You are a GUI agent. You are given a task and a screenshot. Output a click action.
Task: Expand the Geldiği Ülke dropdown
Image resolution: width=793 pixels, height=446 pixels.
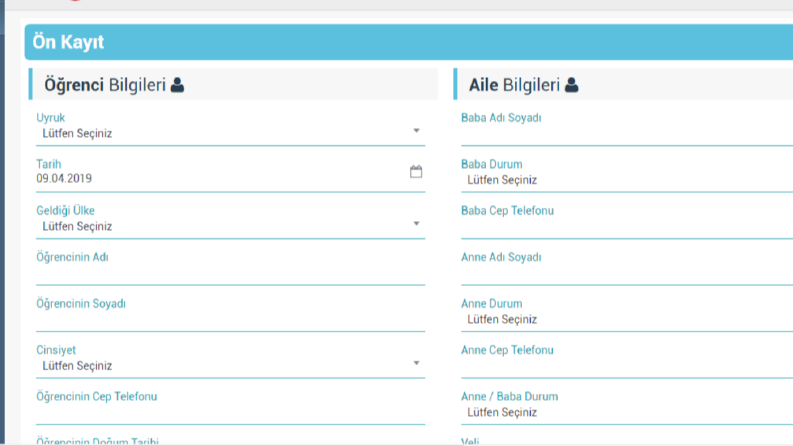231,227
